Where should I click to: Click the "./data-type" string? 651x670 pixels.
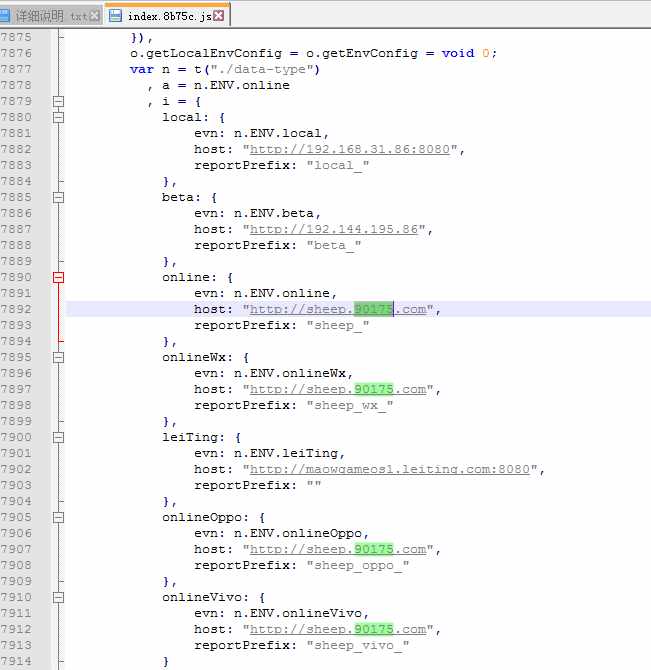[x=262, y=69]
